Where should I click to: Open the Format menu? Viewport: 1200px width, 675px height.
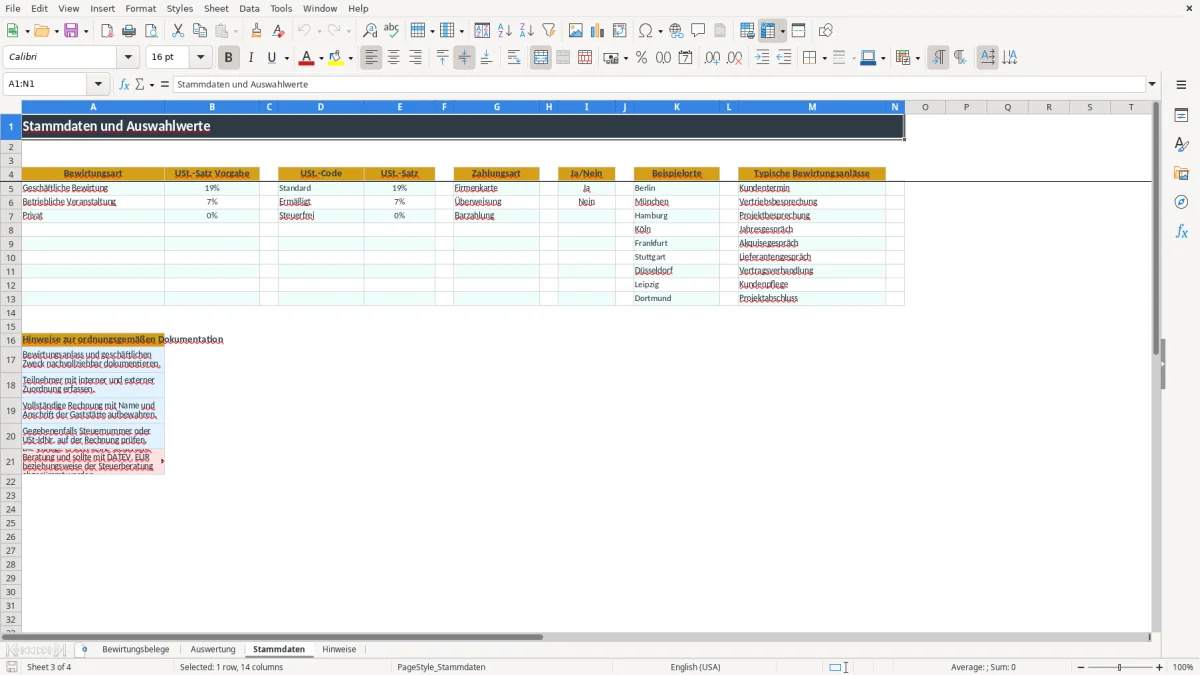[141, 8]
